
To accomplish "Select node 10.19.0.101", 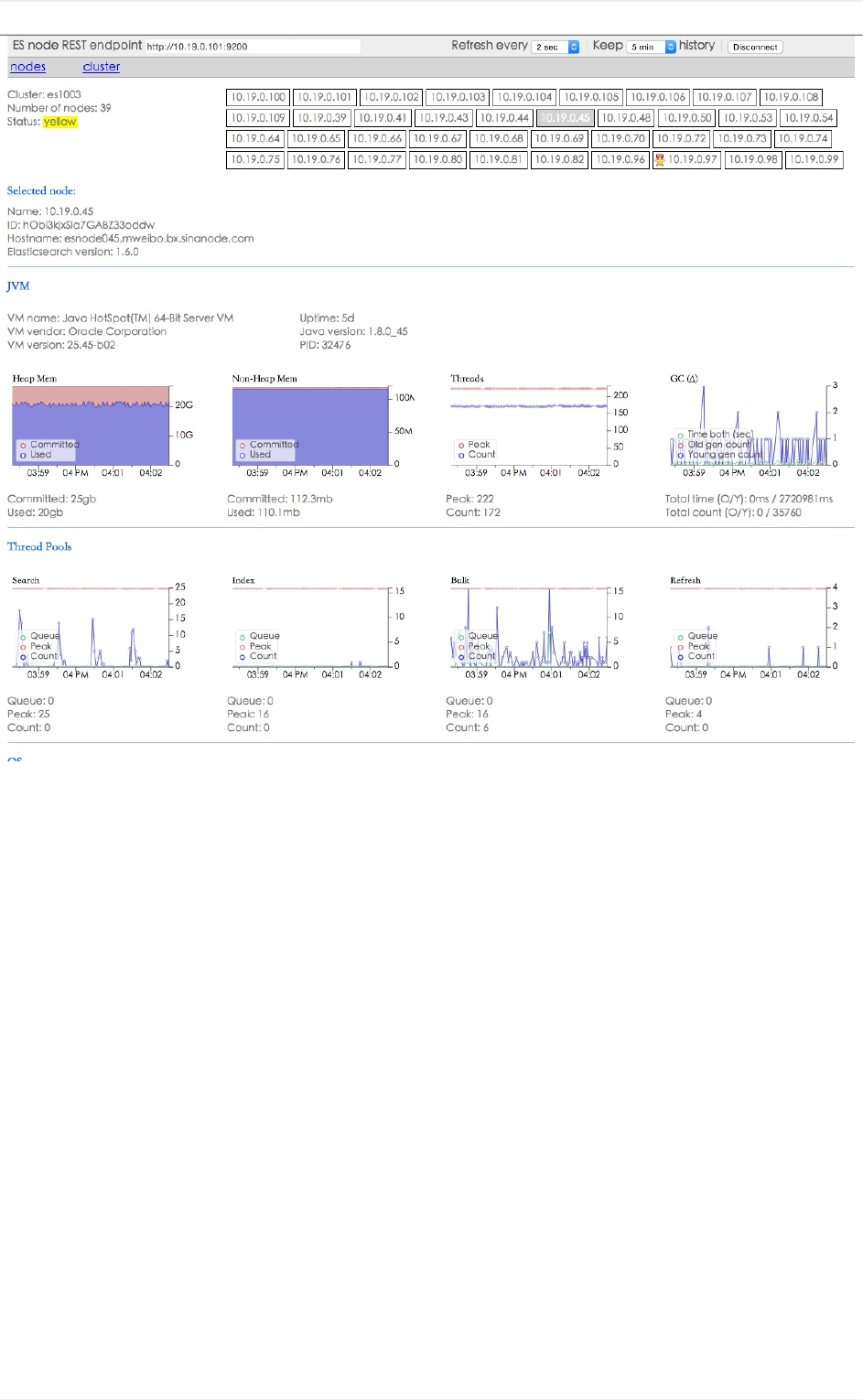I will [325, 97].
